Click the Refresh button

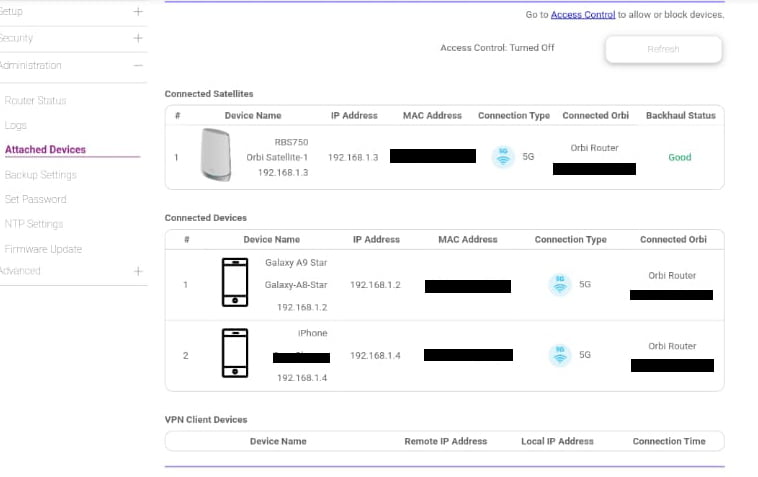(664, 49)
